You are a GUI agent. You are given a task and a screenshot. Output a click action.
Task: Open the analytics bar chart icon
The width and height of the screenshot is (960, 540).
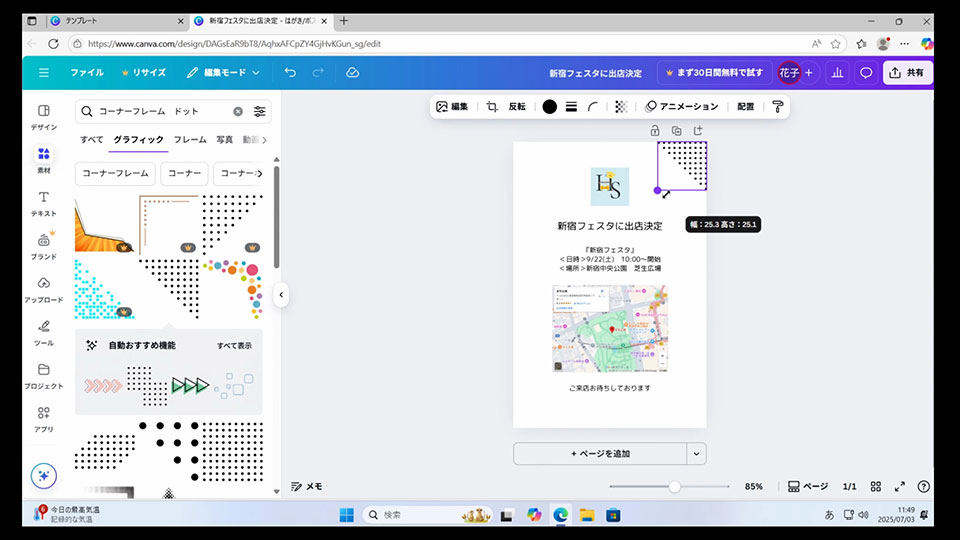tap(837, 72)
